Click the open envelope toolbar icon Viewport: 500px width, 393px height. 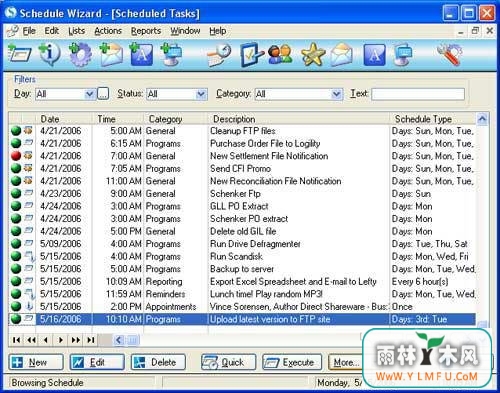pyautogui.click(x=342, y=54)
